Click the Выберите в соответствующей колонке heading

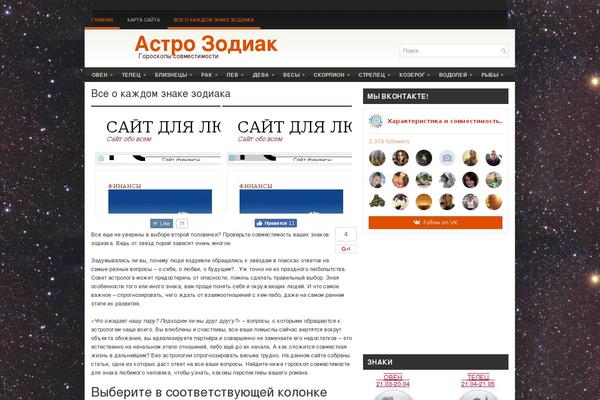209,392
